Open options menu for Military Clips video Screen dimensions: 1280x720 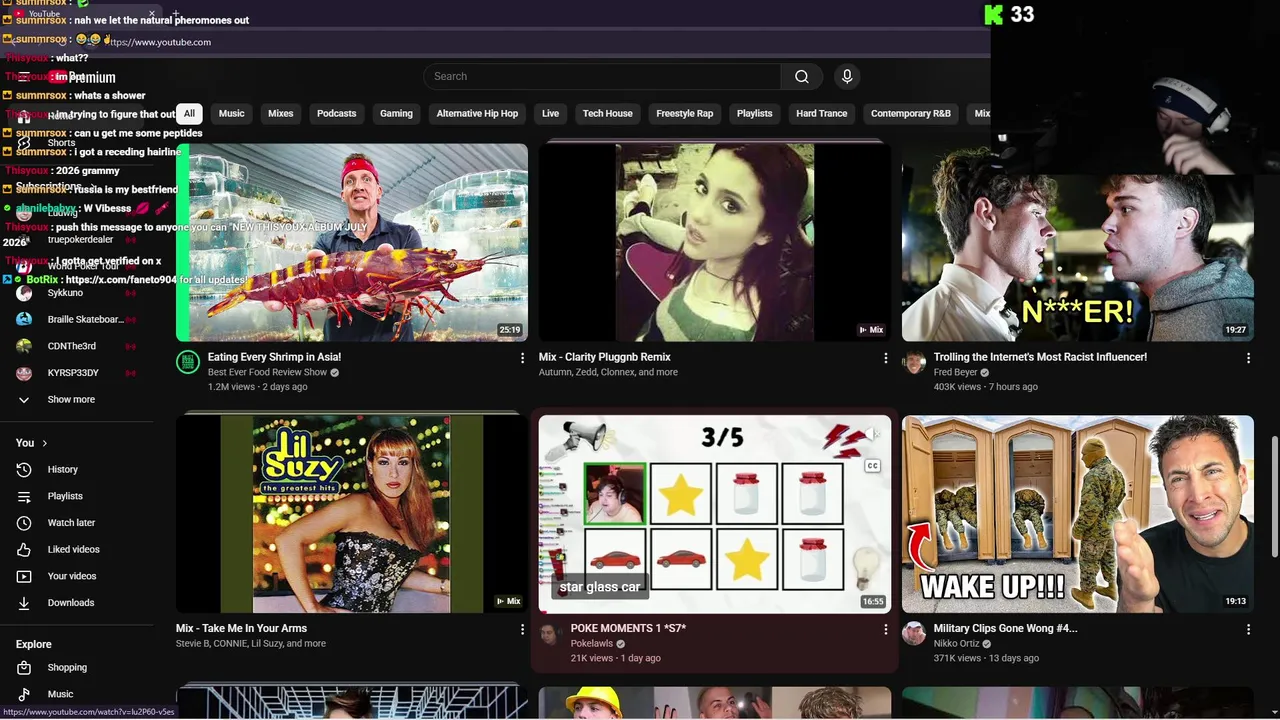1248,629
